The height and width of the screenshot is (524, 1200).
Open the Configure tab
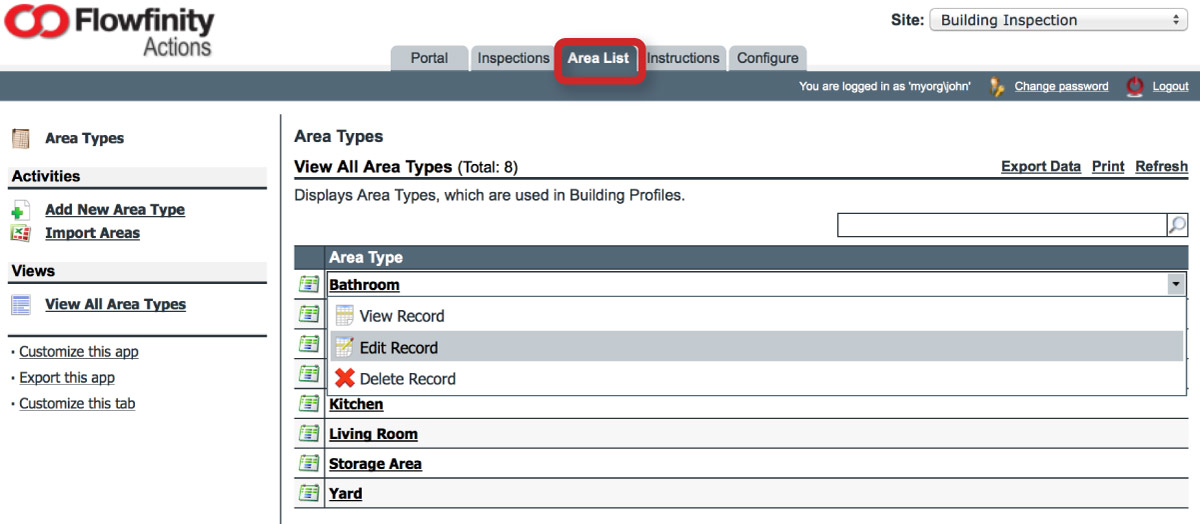[x=768, y=58]
